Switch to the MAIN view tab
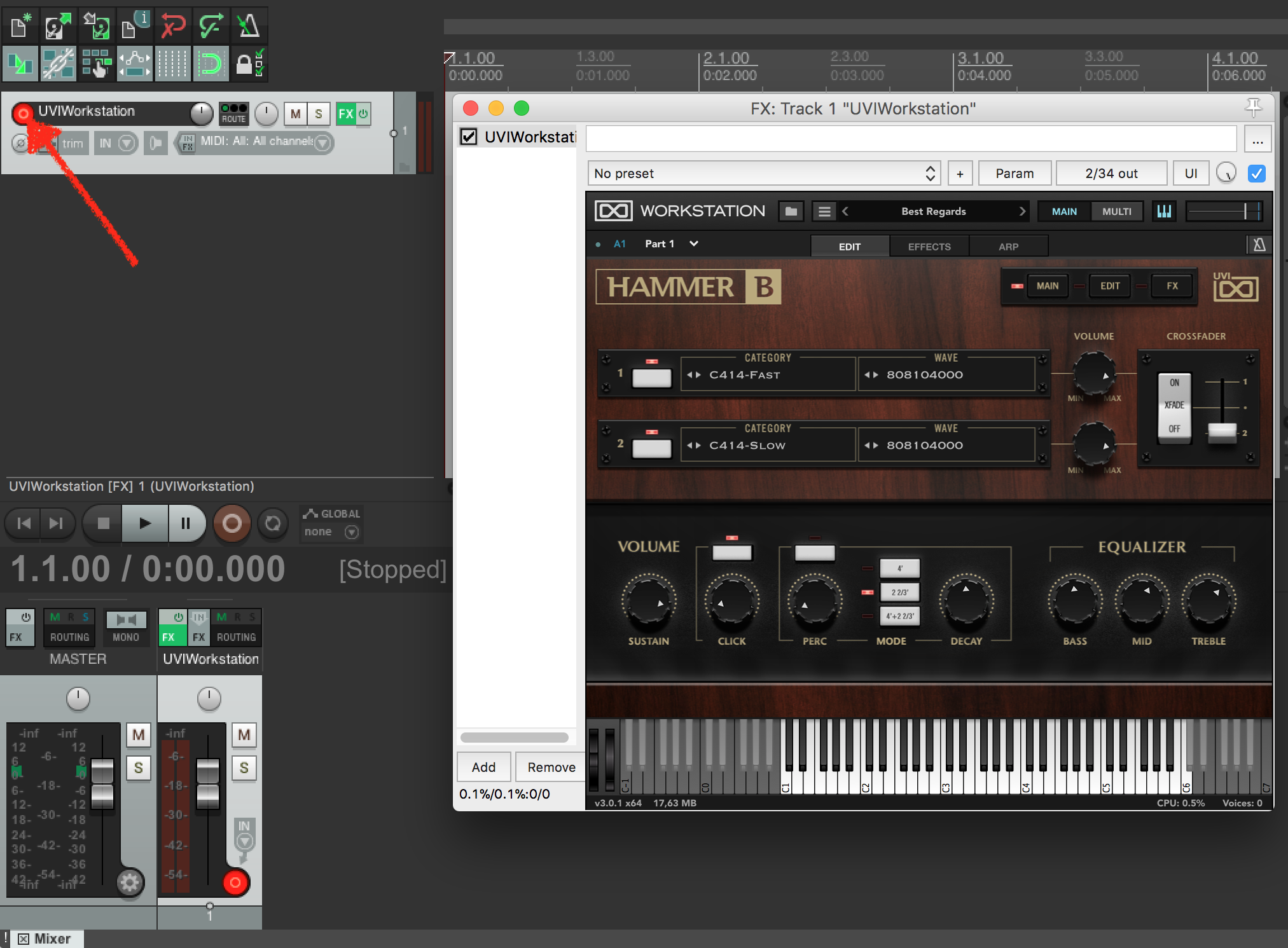The width and height of the screenshot is (1288, 948). (x=1064, y=211)
